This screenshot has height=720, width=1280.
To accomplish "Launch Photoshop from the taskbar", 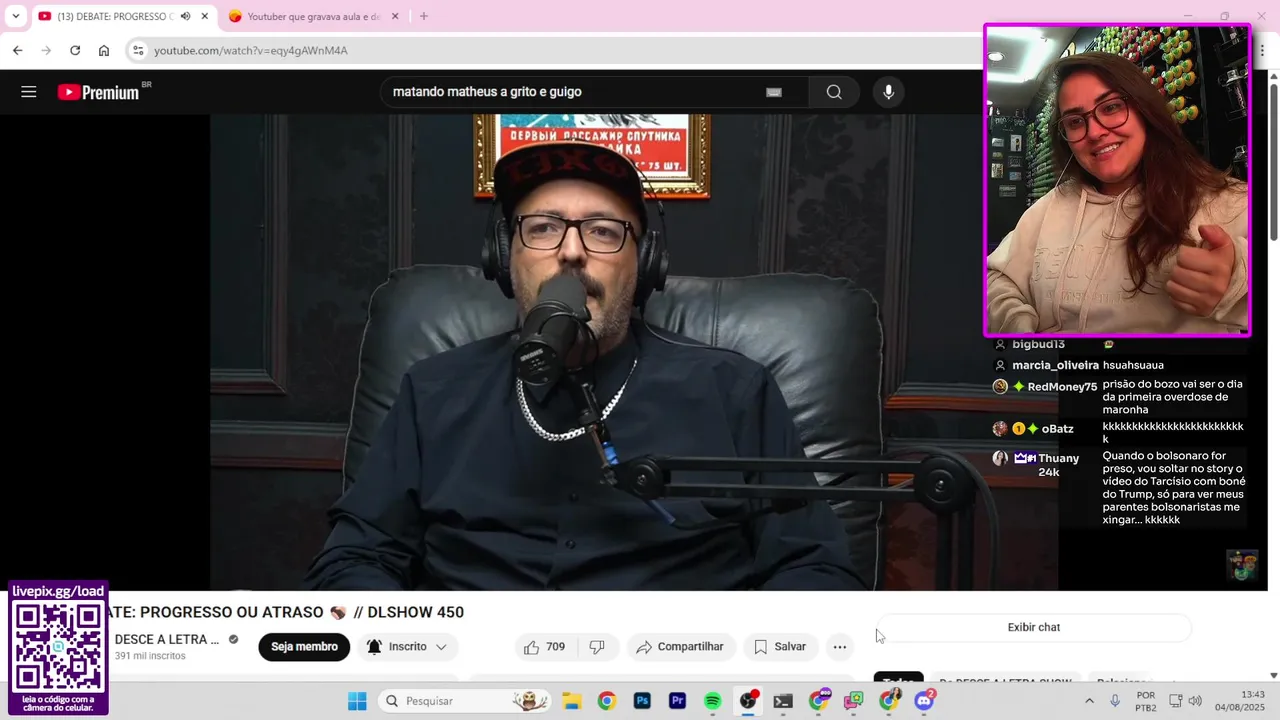I will click(x=642, y=701).
